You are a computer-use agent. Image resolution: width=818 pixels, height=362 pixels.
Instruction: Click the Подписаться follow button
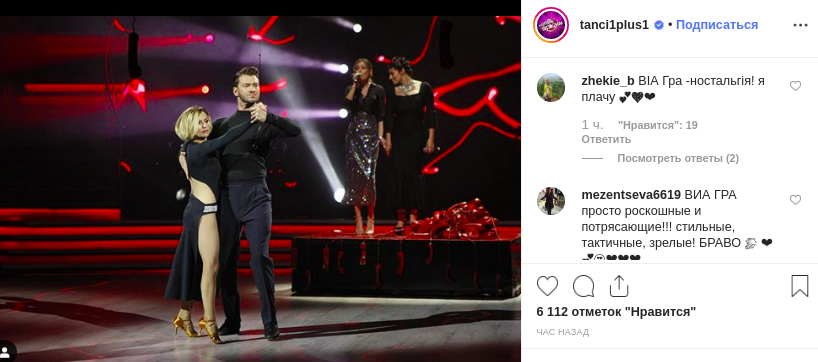717,25
